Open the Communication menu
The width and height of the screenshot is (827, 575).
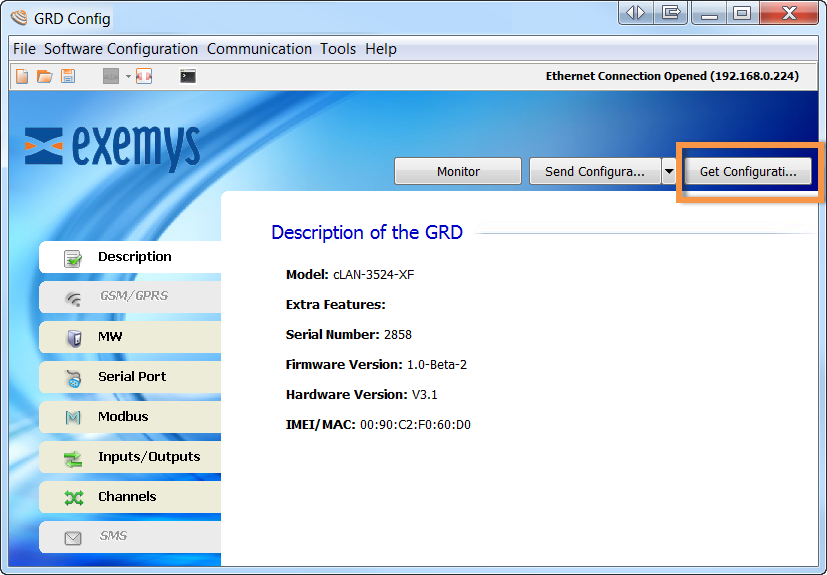[x=259, y=49]
